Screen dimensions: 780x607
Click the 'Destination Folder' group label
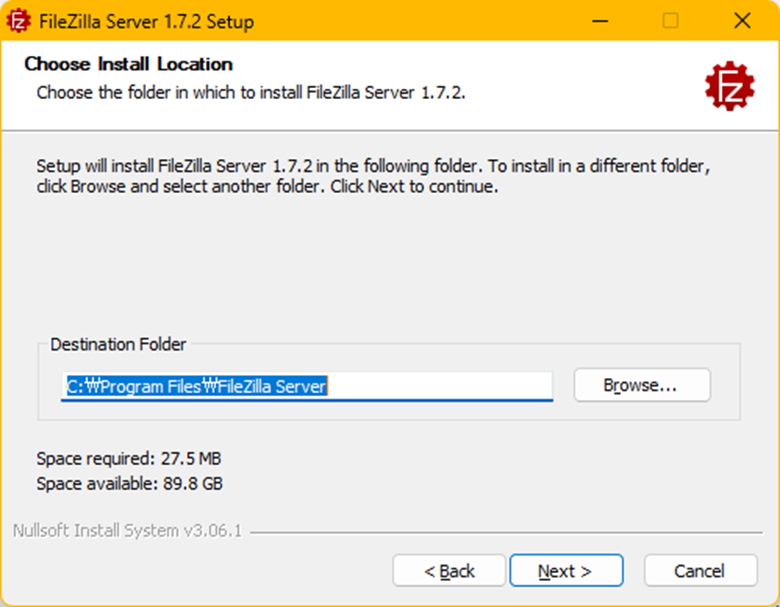point(118,344)
